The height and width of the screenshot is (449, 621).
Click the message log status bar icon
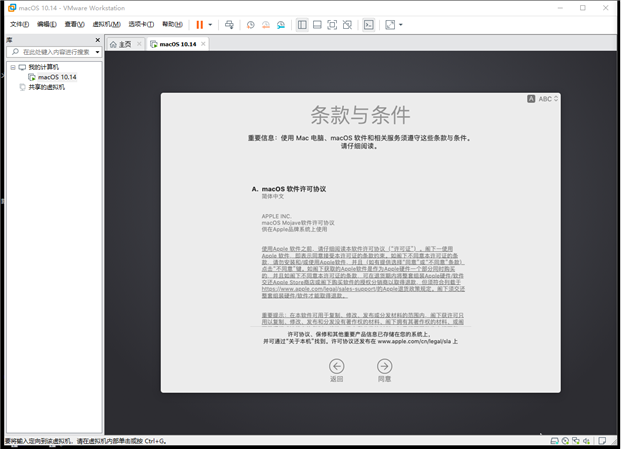[602, 441]
